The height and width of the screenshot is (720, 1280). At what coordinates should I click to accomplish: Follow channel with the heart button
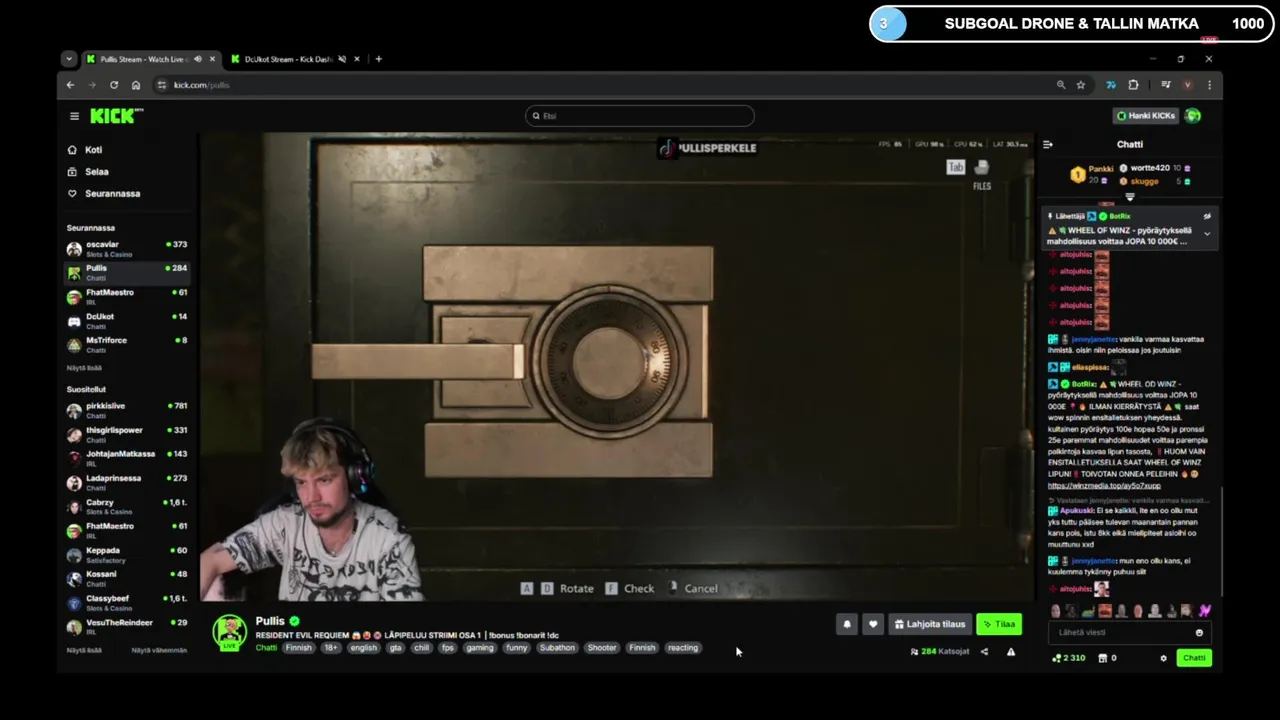(x=873, y=624)
